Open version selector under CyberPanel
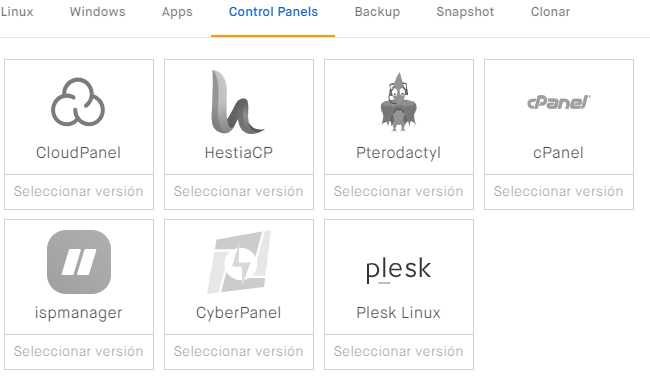 point(239,352)
